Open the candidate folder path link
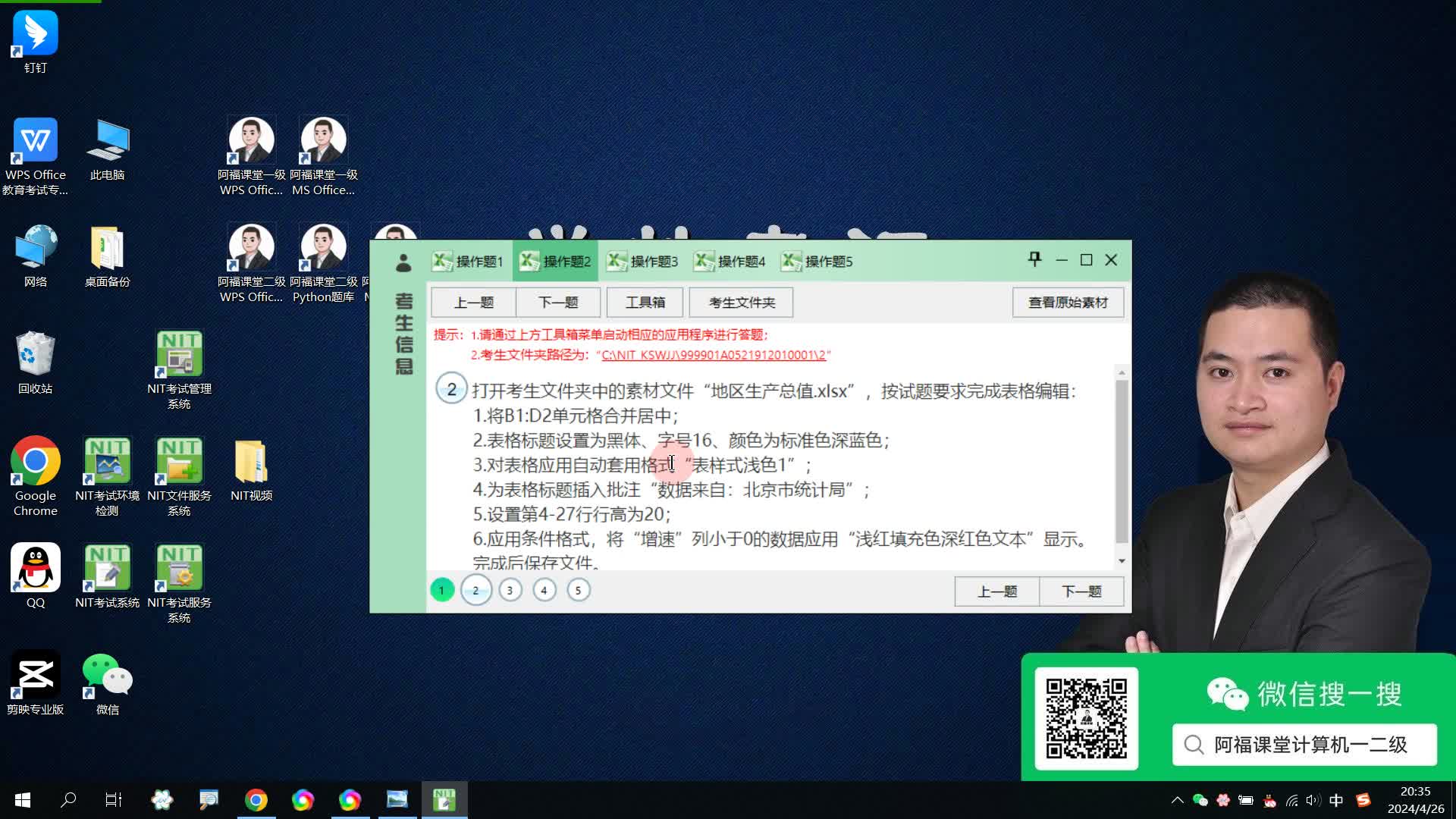1456x819 pixels. coord(713,355)
